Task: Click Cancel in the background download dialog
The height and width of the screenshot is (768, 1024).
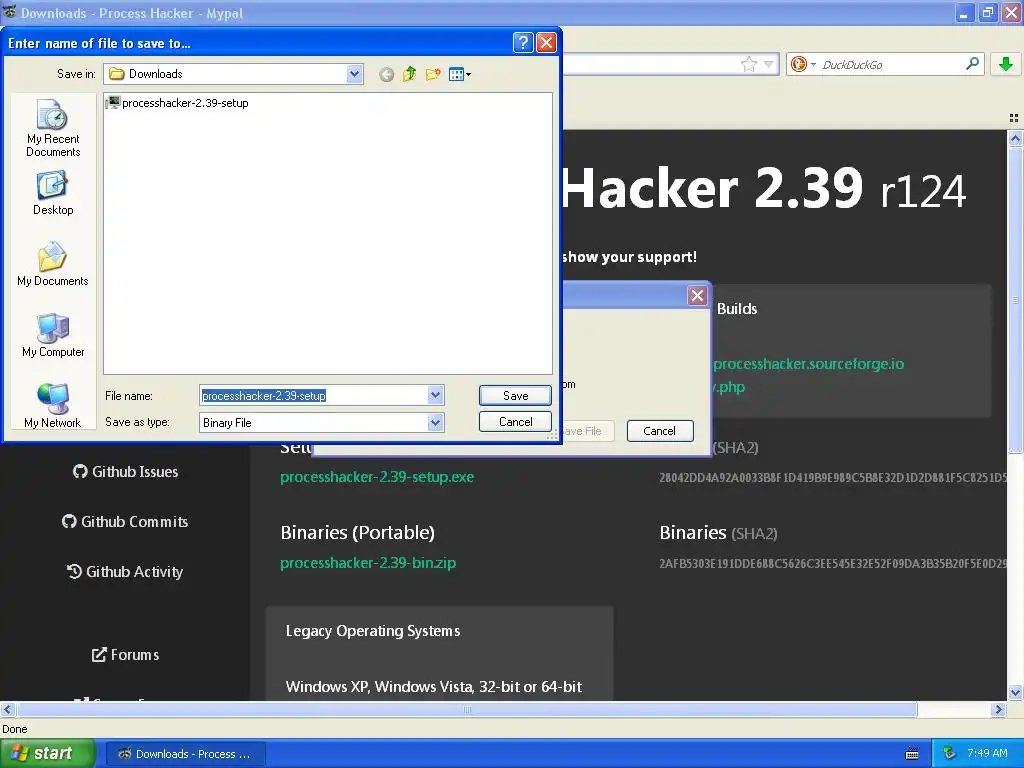Action: [660, 431]
